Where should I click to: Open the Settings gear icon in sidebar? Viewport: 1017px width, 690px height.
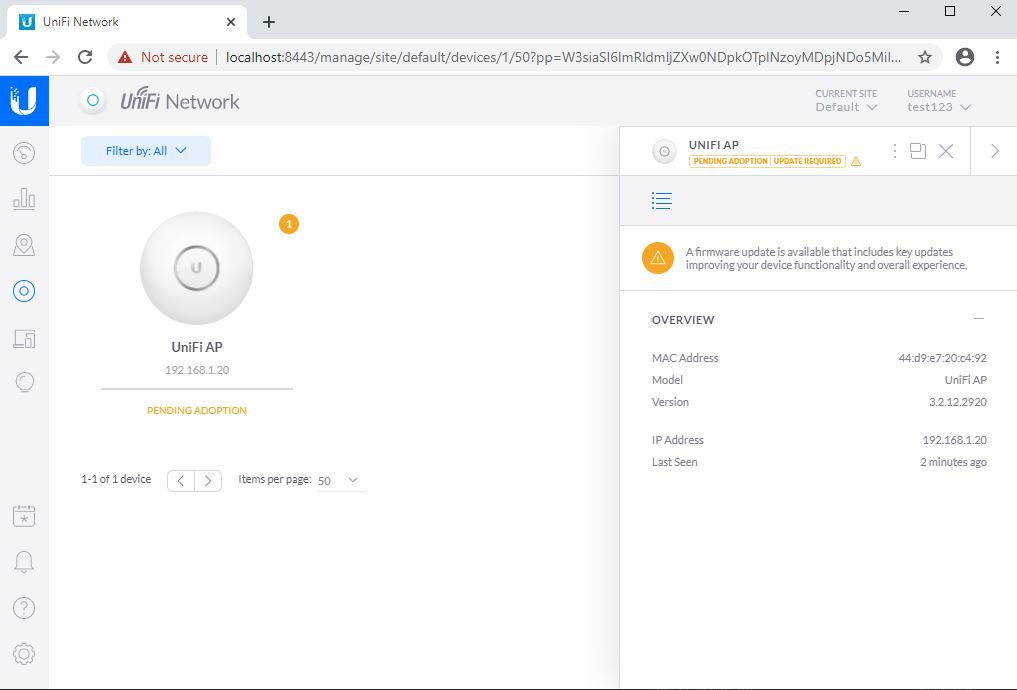[x=24, y=654]
